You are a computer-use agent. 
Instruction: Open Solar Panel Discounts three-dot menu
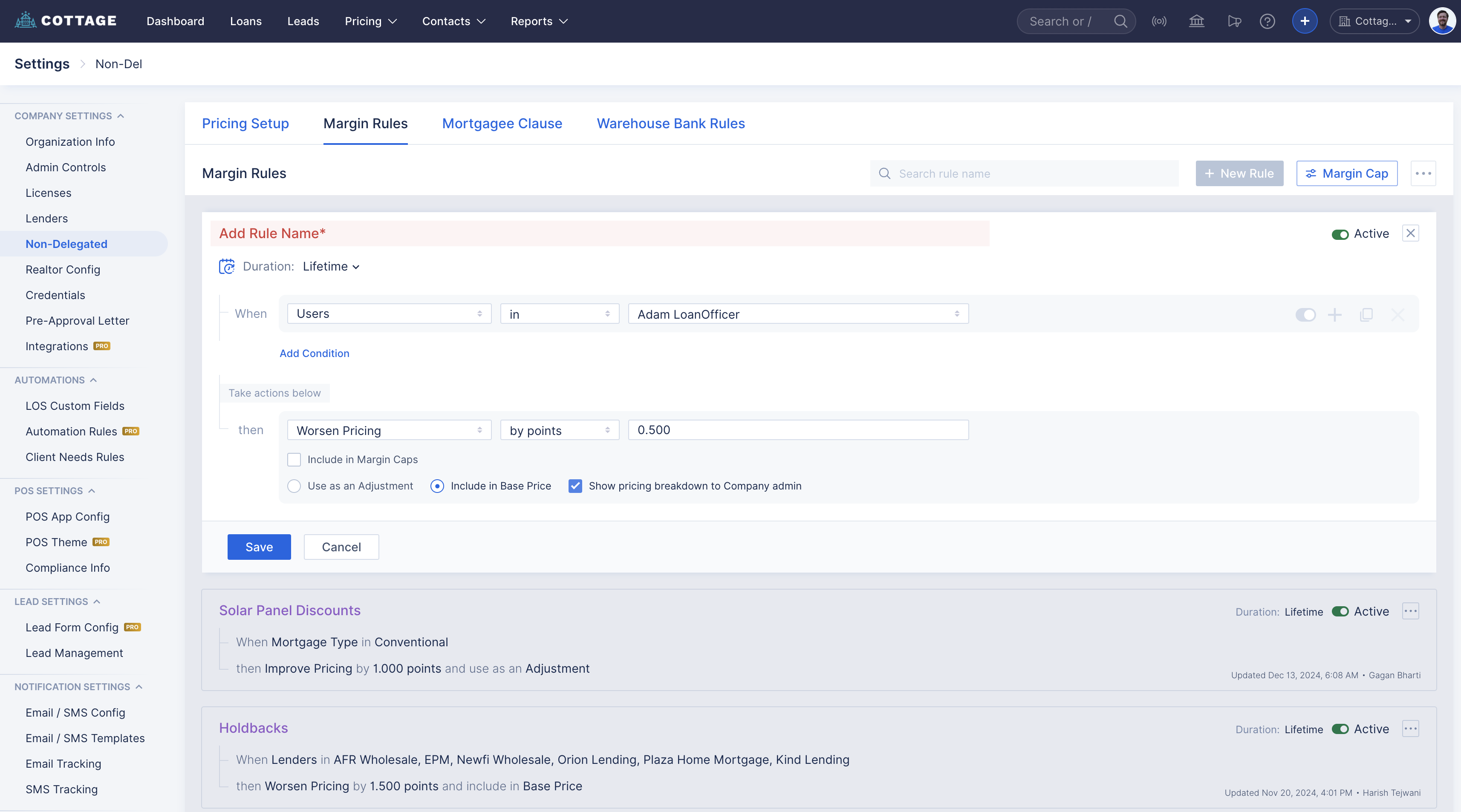coord(1411,610)
